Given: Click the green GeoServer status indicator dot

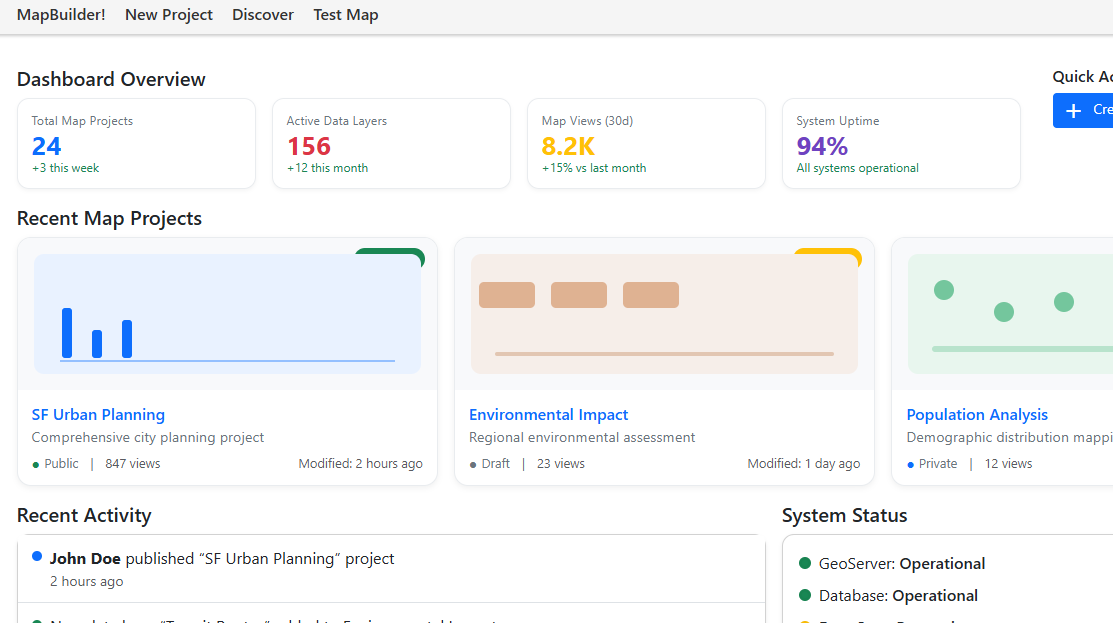Looking at the screenshot, I should (x=804, y=563).
